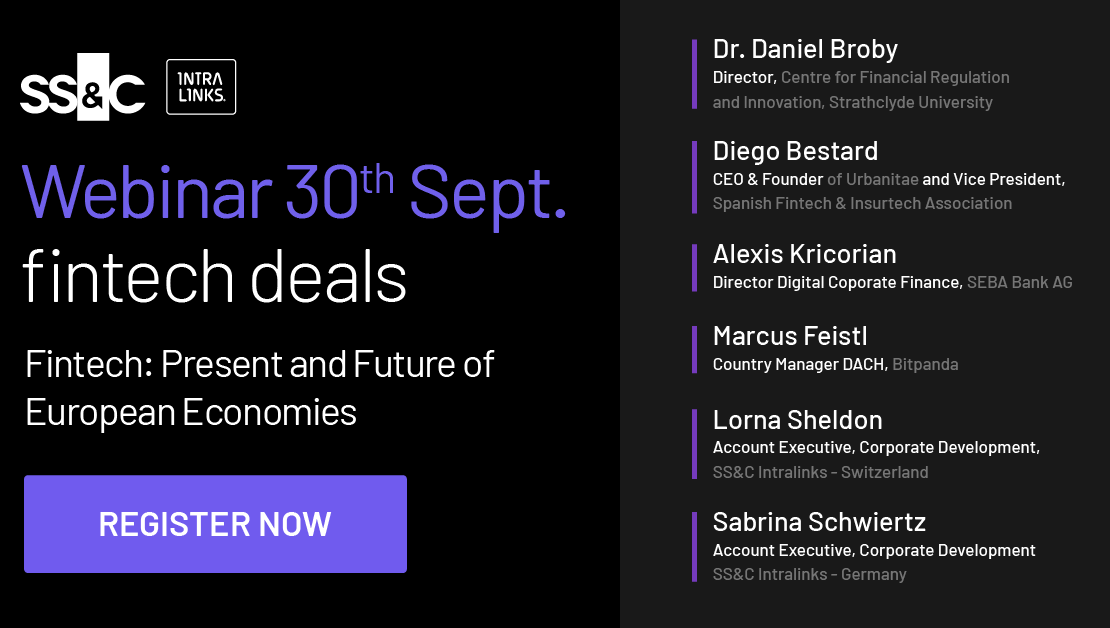
Task: Click SEBA Bank AG text
Action: pyautogui.click(x=1019, y=282)
